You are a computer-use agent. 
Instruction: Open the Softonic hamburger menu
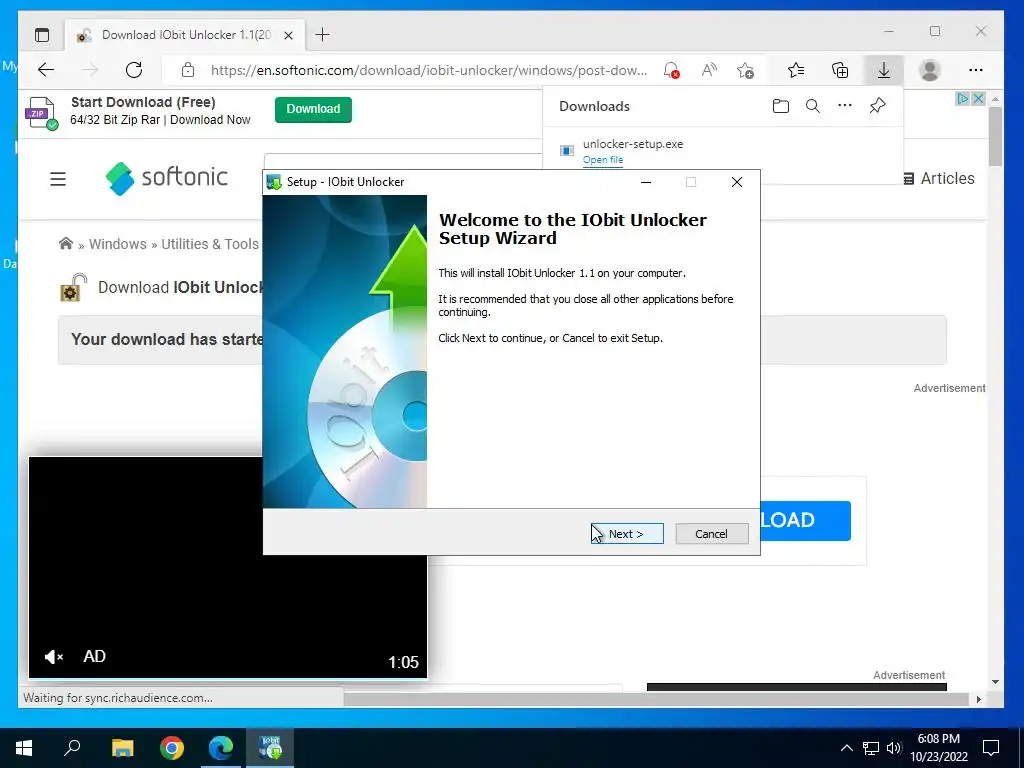(58, 178)
